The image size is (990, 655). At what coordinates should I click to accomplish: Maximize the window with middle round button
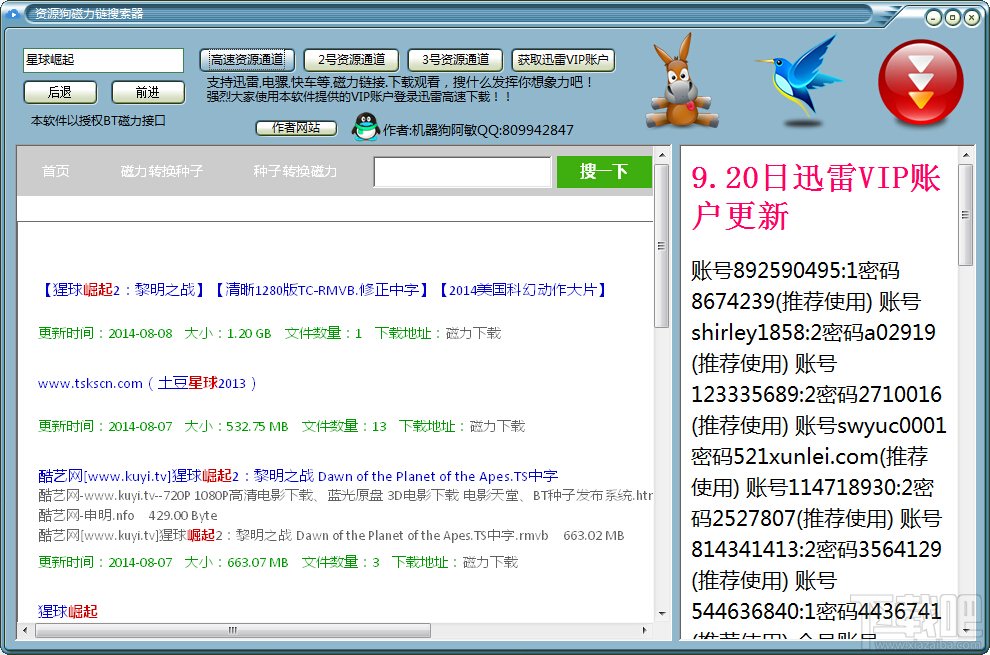pos(953,18)
